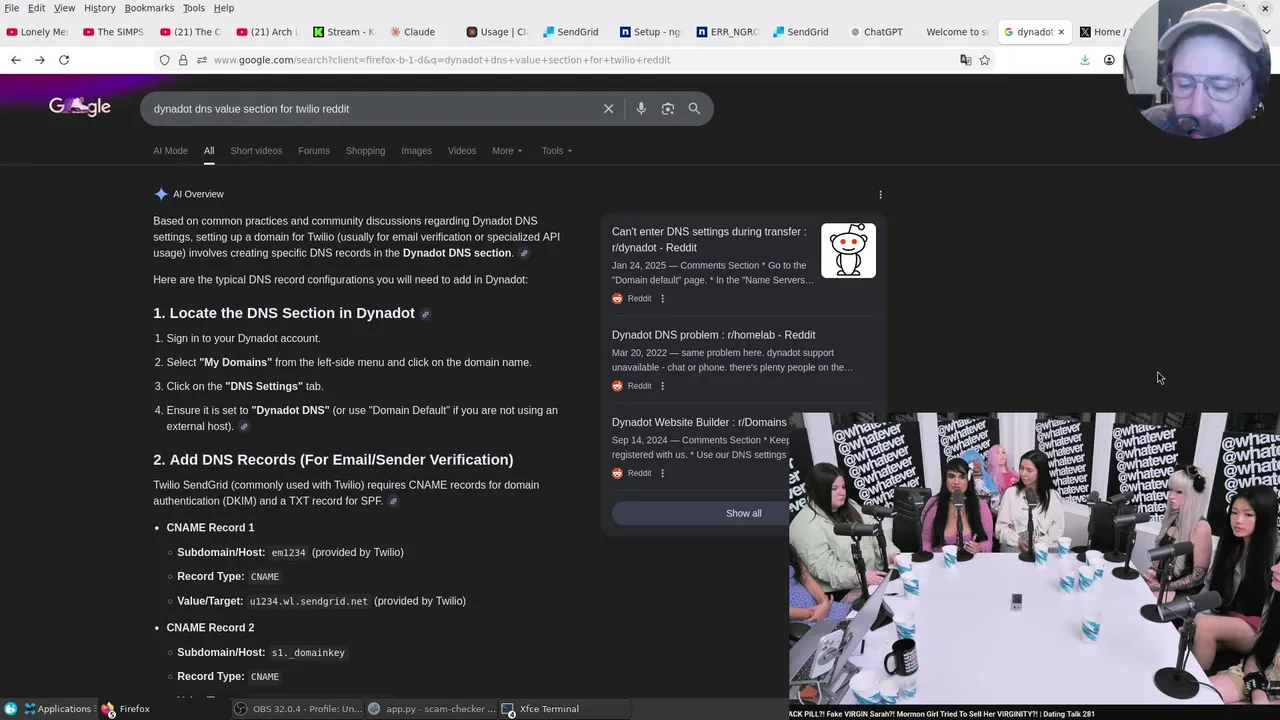Switch to the Lonely Me YouTube tab
The image size is (1280, 720).
[38, 32]
